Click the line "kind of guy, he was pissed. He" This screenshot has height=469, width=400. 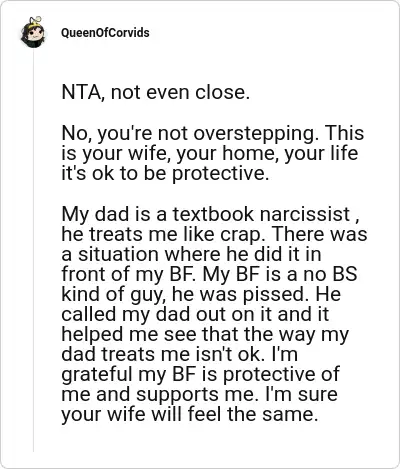[x=201, y=294]
